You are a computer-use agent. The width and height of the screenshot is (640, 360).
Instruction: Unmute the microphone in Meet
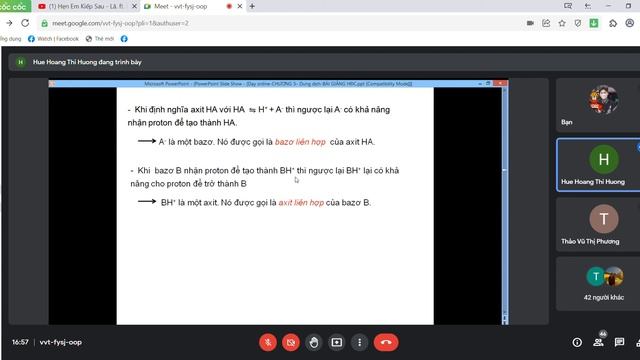[x=268, y=342]
